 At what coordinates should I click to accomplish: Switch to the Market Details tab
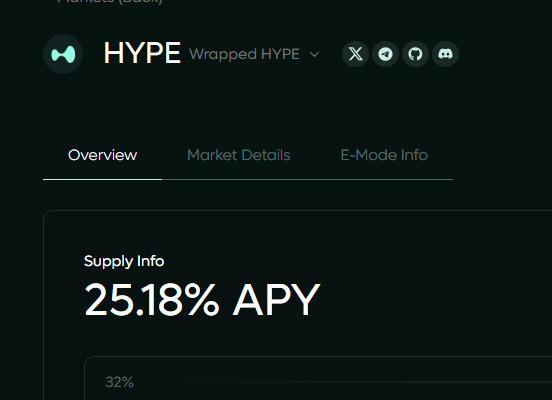(239, 155)
